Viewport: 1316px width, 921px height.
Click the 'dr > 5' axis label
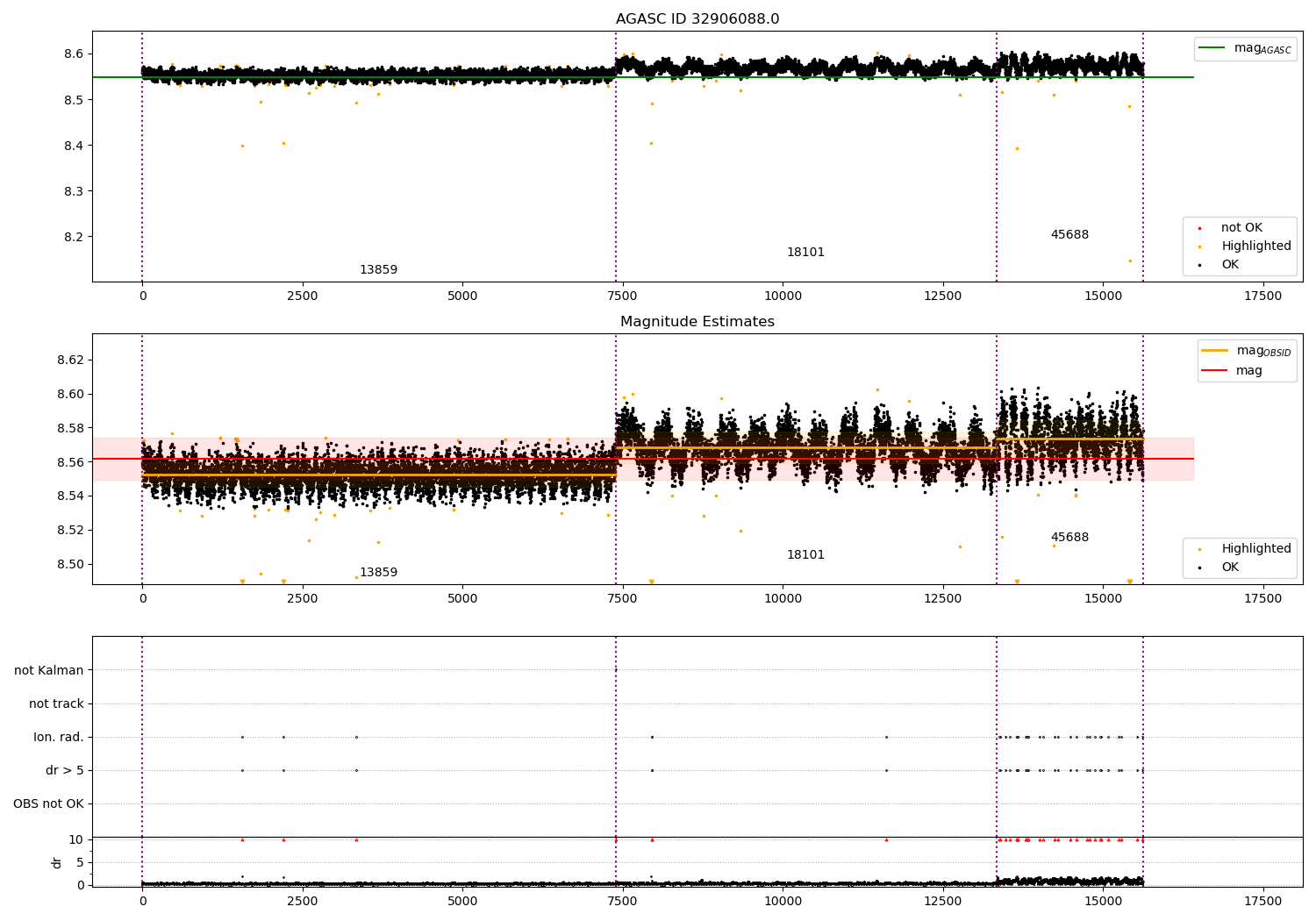[x=65, y=771]
